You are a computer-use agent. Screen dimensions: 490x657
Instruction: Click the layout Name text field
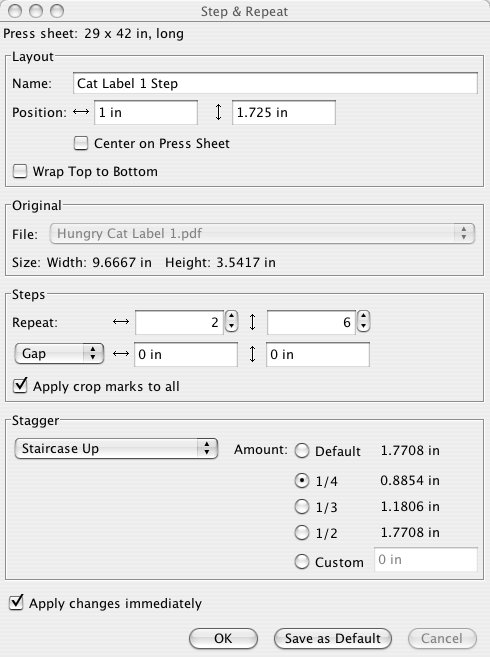[275, 83]
